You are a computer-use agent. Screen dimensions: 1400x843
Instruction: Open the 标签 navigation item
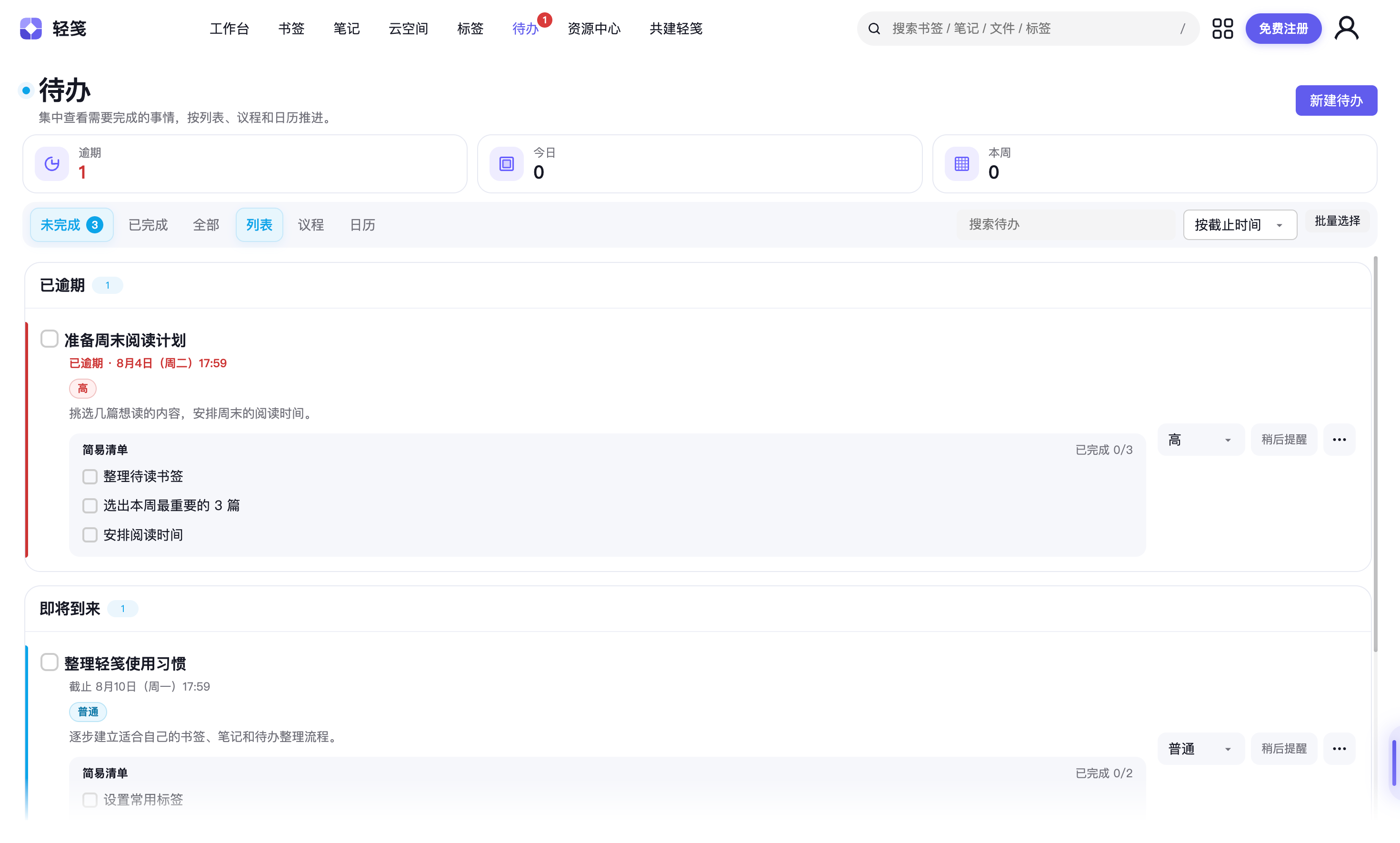470,29
